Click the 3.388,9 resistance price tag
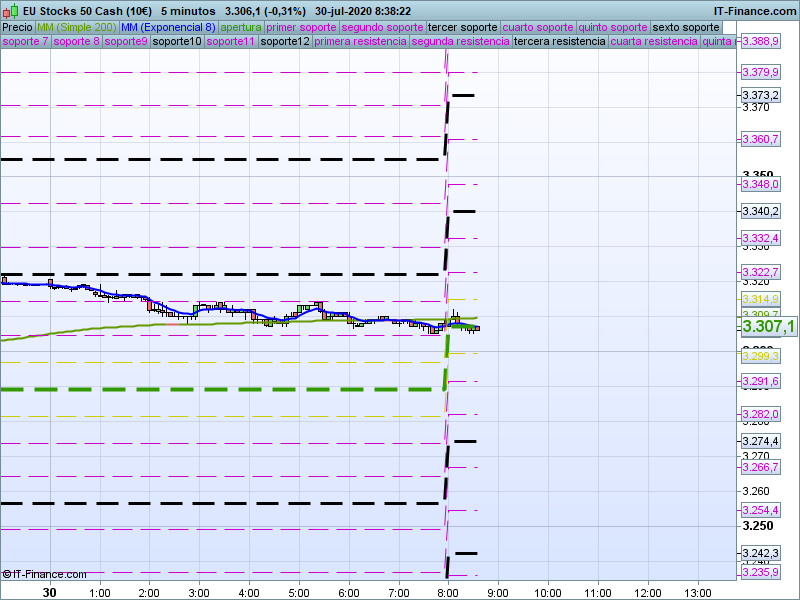Screen dimensions: 800x600 pyautogui.click(x=760, y=41)
